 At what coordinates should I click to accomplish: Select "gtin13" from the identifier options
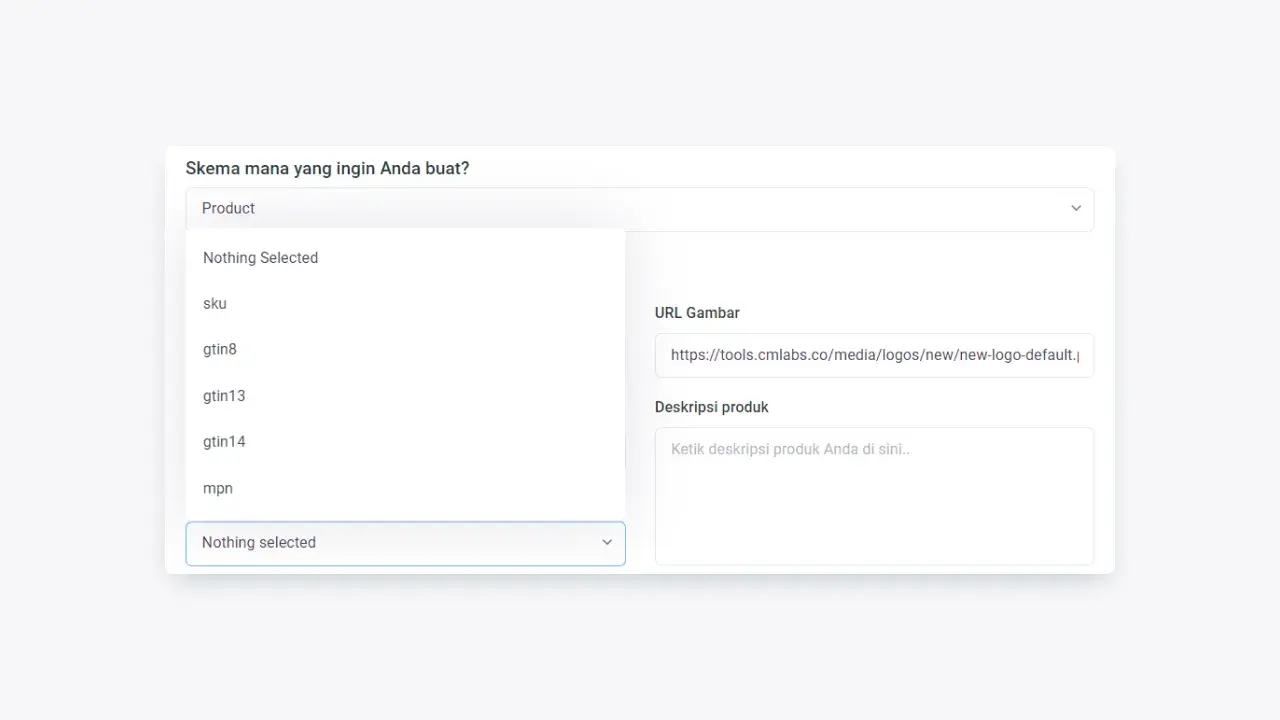pos(224,395)
